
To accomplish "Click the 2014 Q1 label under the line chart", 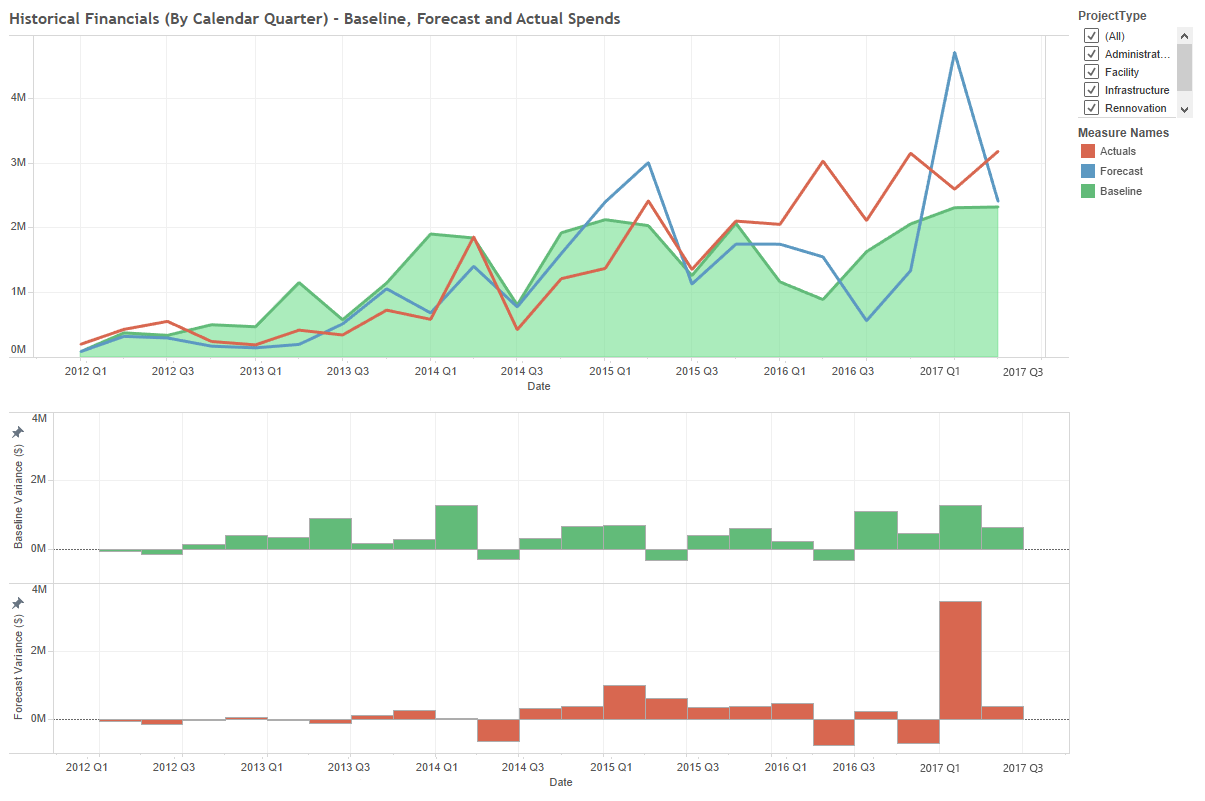I will pos(435,371).
